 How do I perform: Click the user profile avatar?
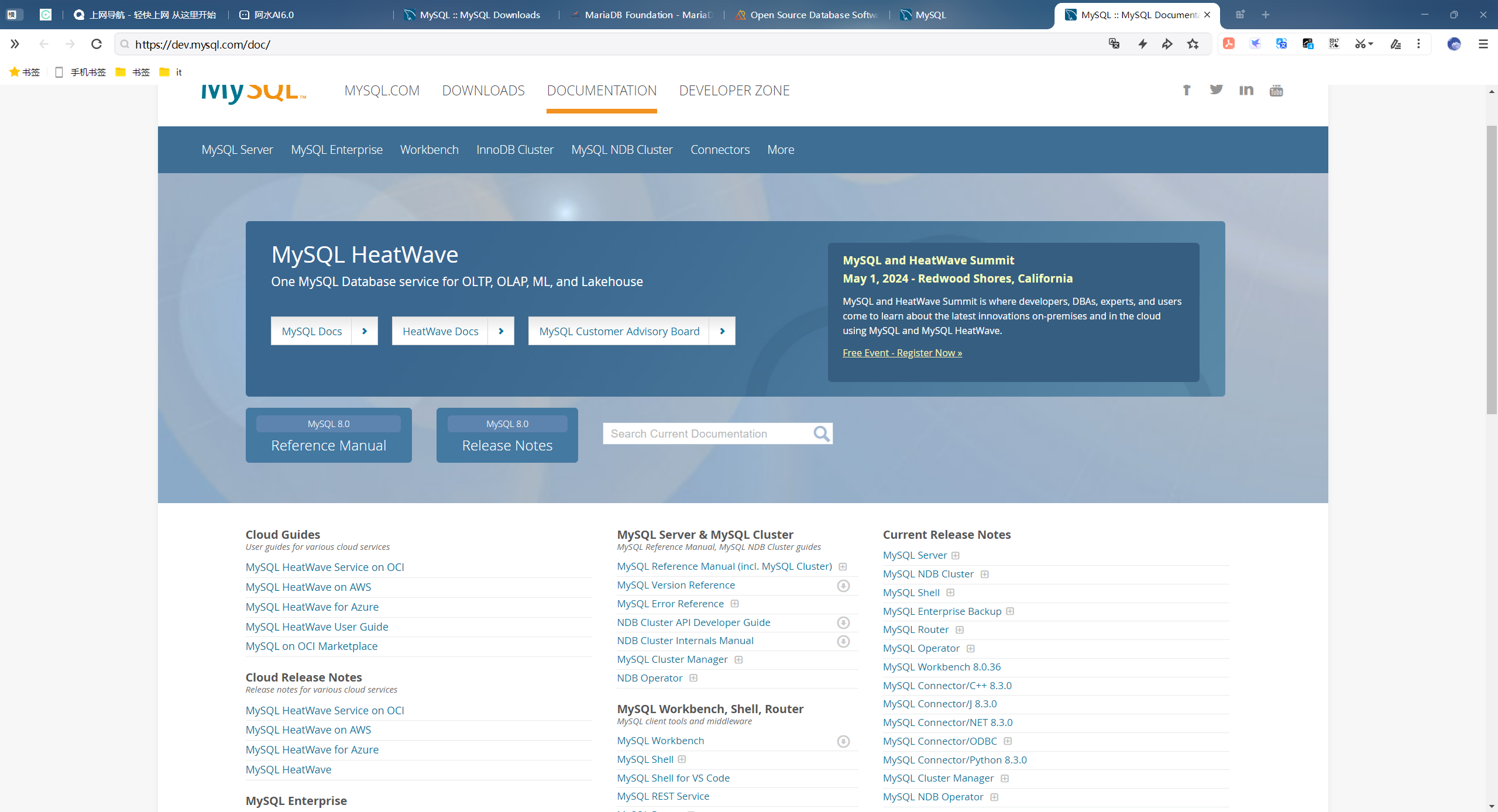1454,44
